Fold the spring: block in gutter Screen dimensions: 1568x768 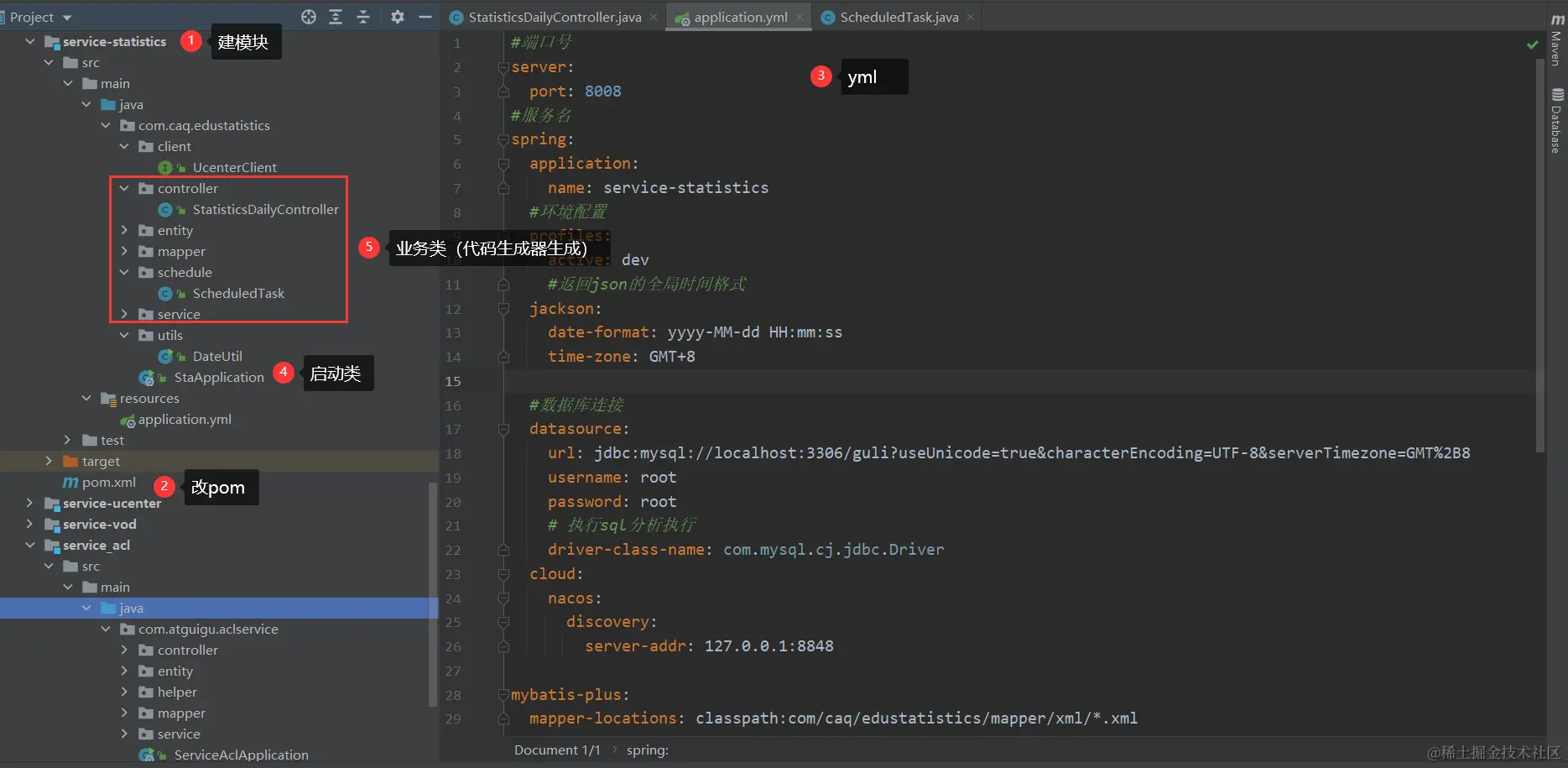pyautogui.click(x=503, y=139)
